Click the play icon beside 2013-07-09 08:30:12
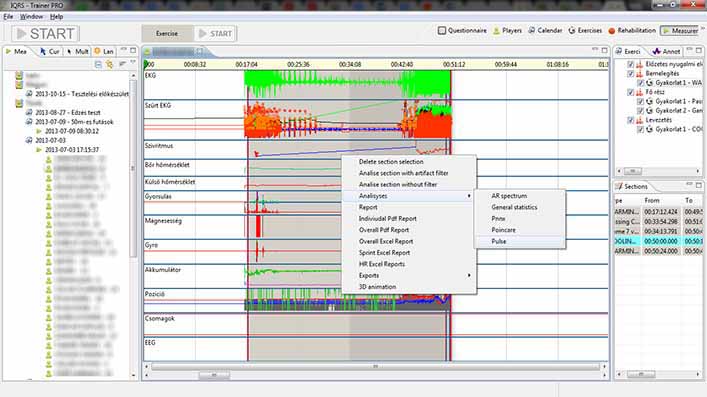 (39, 131)
